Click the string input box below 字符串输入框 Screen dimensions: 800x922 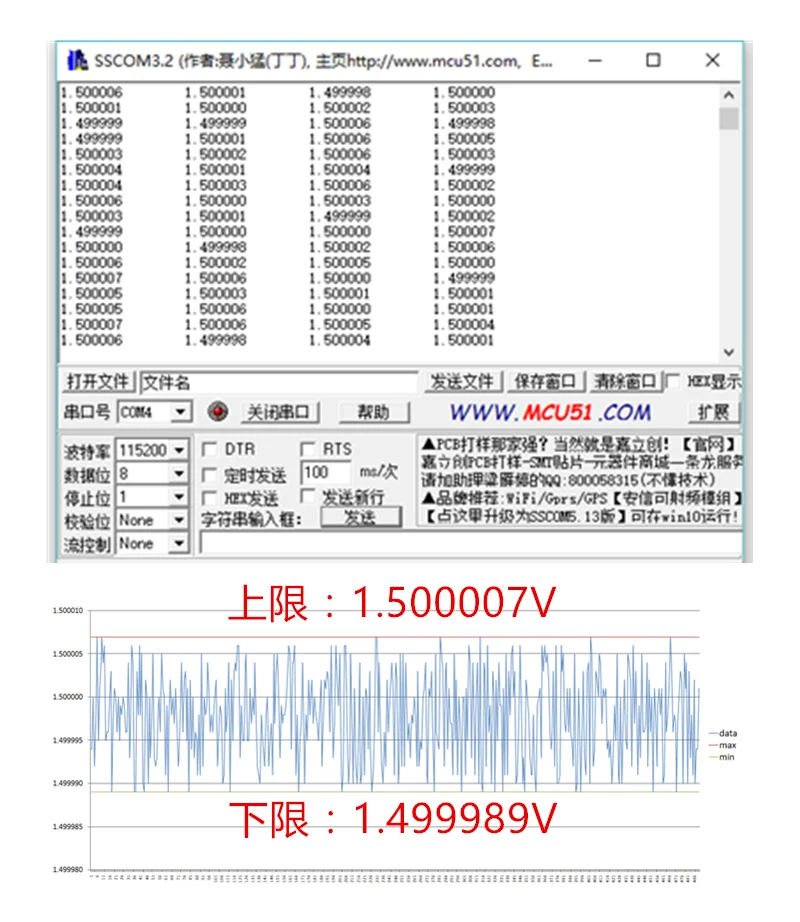(x=470, y=543)
